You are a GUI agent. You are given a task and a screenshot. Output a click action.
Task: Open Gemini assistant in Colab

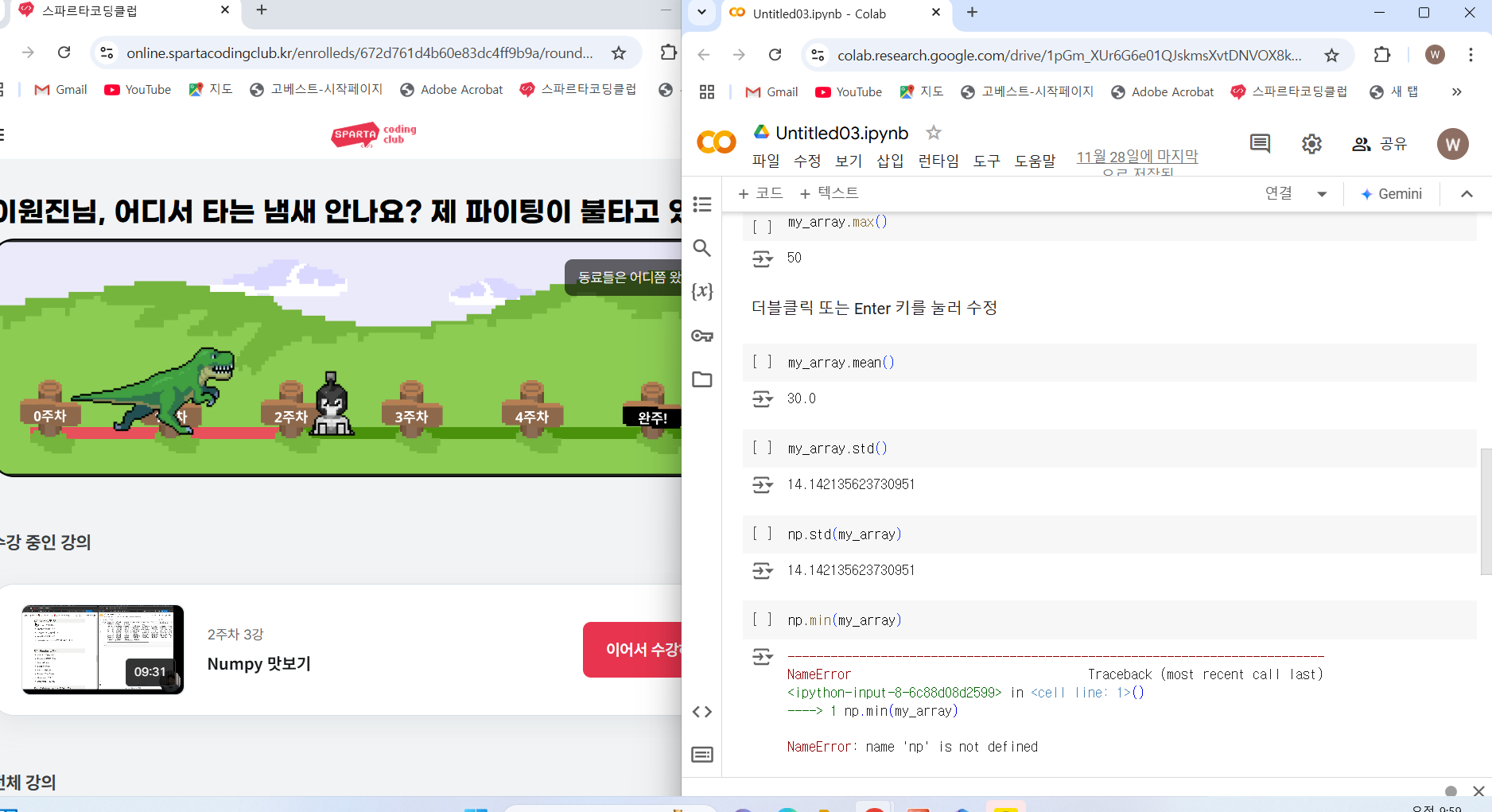click(1391, 194)
